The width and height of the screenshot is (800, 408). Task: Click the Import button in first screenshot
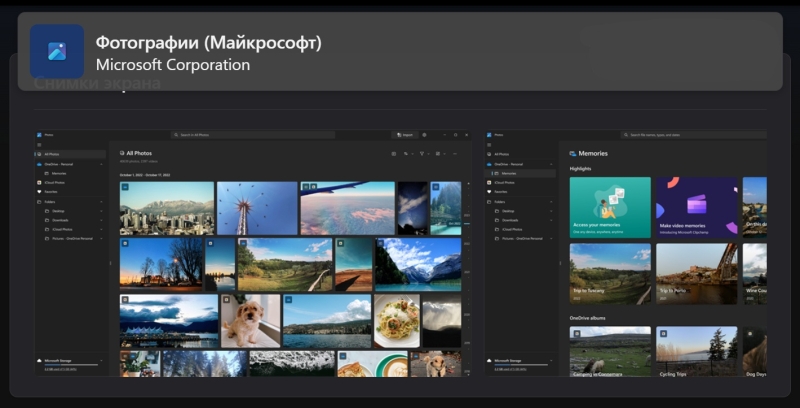point(404,134)
